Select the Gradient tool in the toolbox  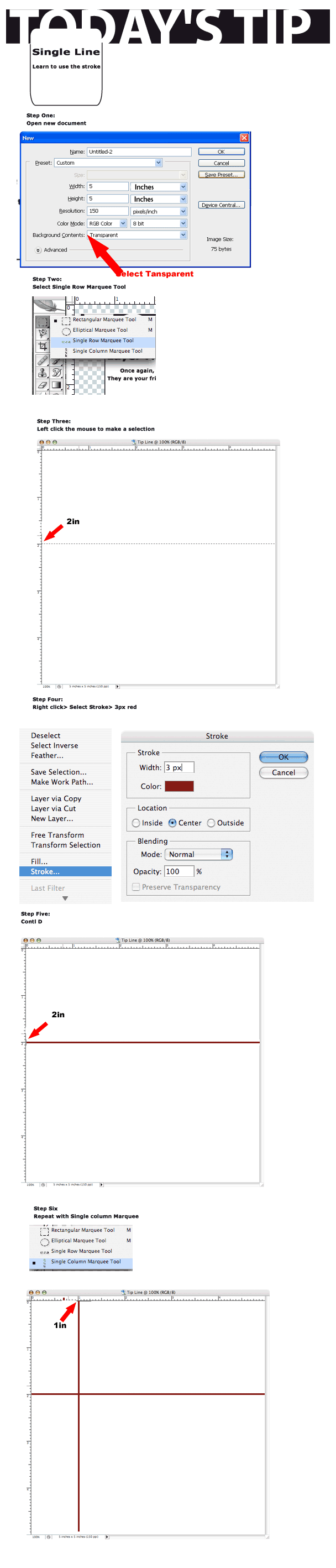(56, 385)
